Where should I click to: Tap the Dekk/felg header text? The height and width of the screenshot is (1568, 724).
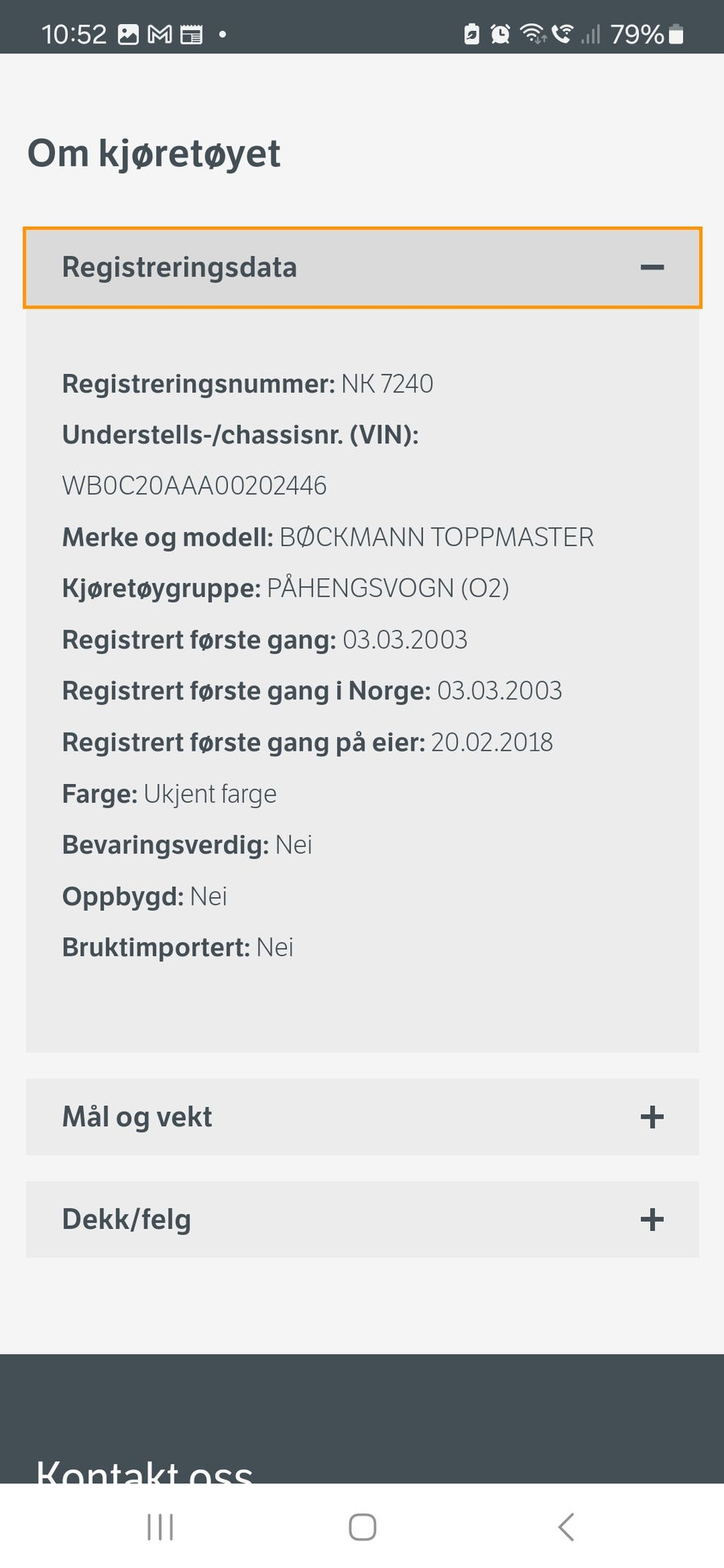127,1220
